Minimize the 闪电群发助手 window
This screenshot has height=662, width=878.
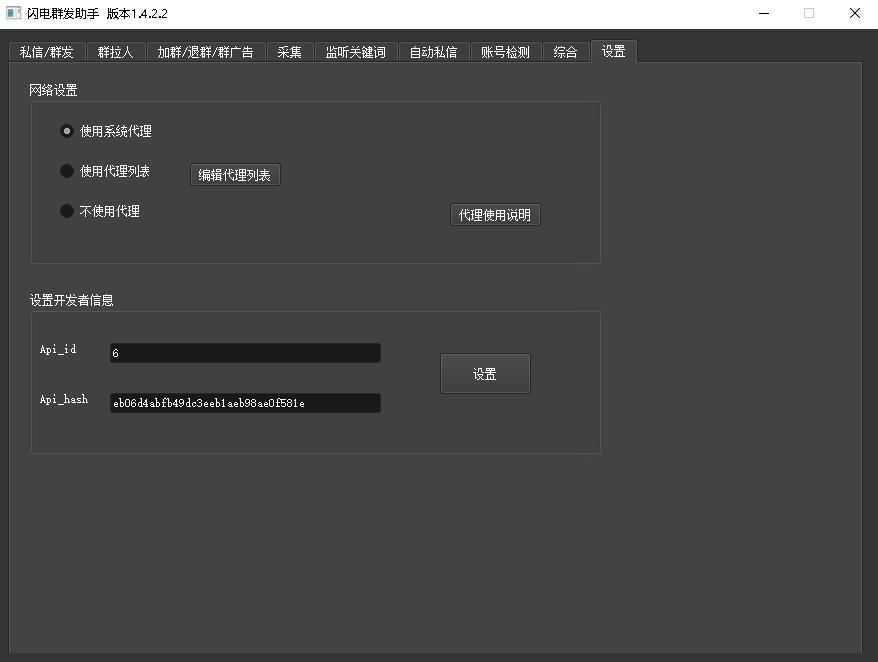coord(763,13)
